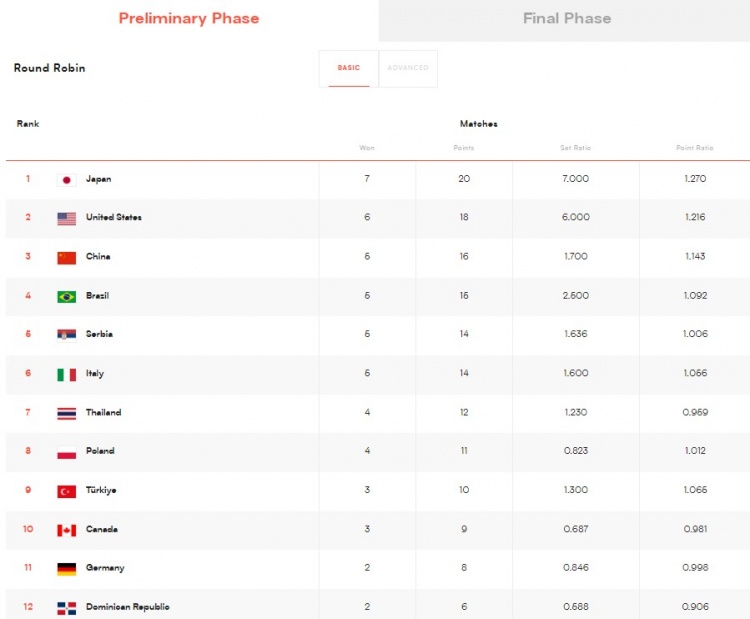Screen dimensions: 750x619
Task: Click the Japan flag icon
Action: pos(66,180)
